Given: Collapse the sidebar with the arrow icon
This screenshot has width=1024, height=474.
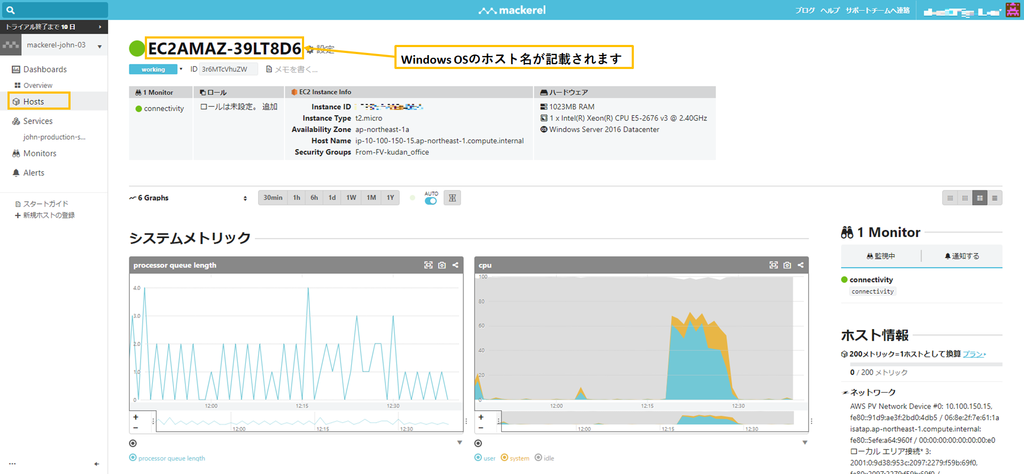Looking at the screenshot, I should click(97, 464).
